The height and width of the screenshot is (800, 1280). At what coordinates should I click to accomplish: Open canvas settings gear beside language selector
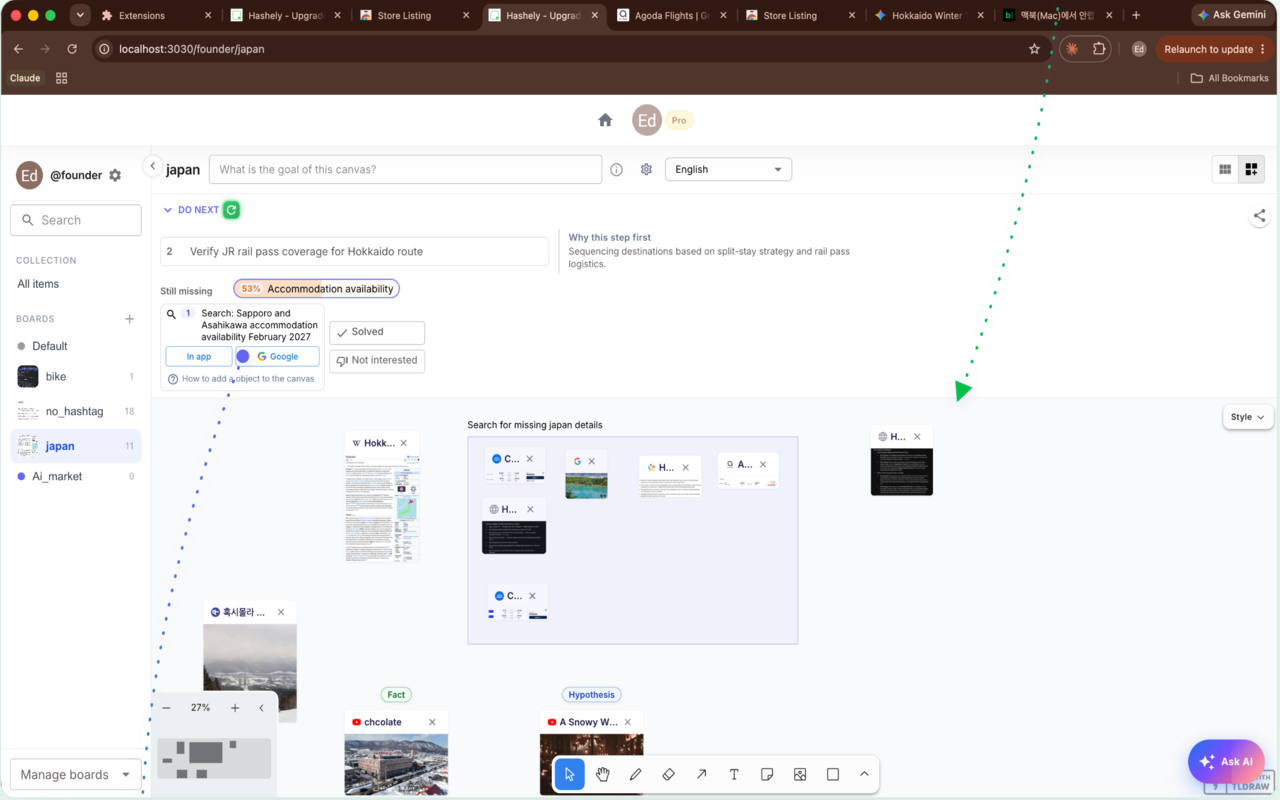point(646,169)
